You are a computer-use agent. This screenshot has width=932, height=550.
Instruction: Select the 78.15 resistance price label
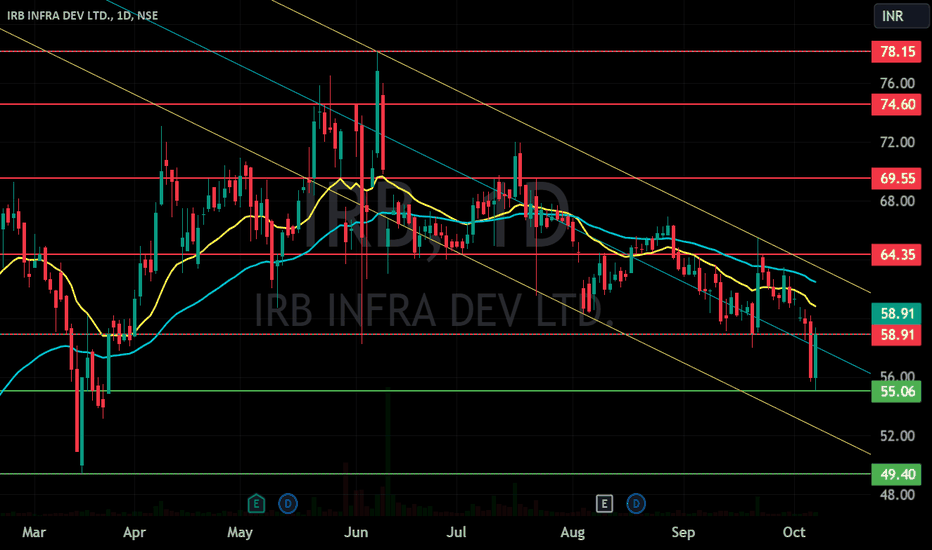(x=896, y=52)
